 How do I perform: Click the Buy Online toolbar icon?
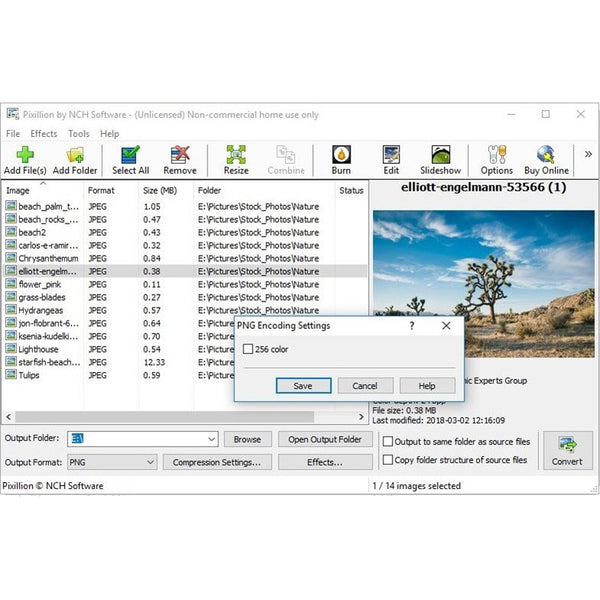tap(546, 160)
